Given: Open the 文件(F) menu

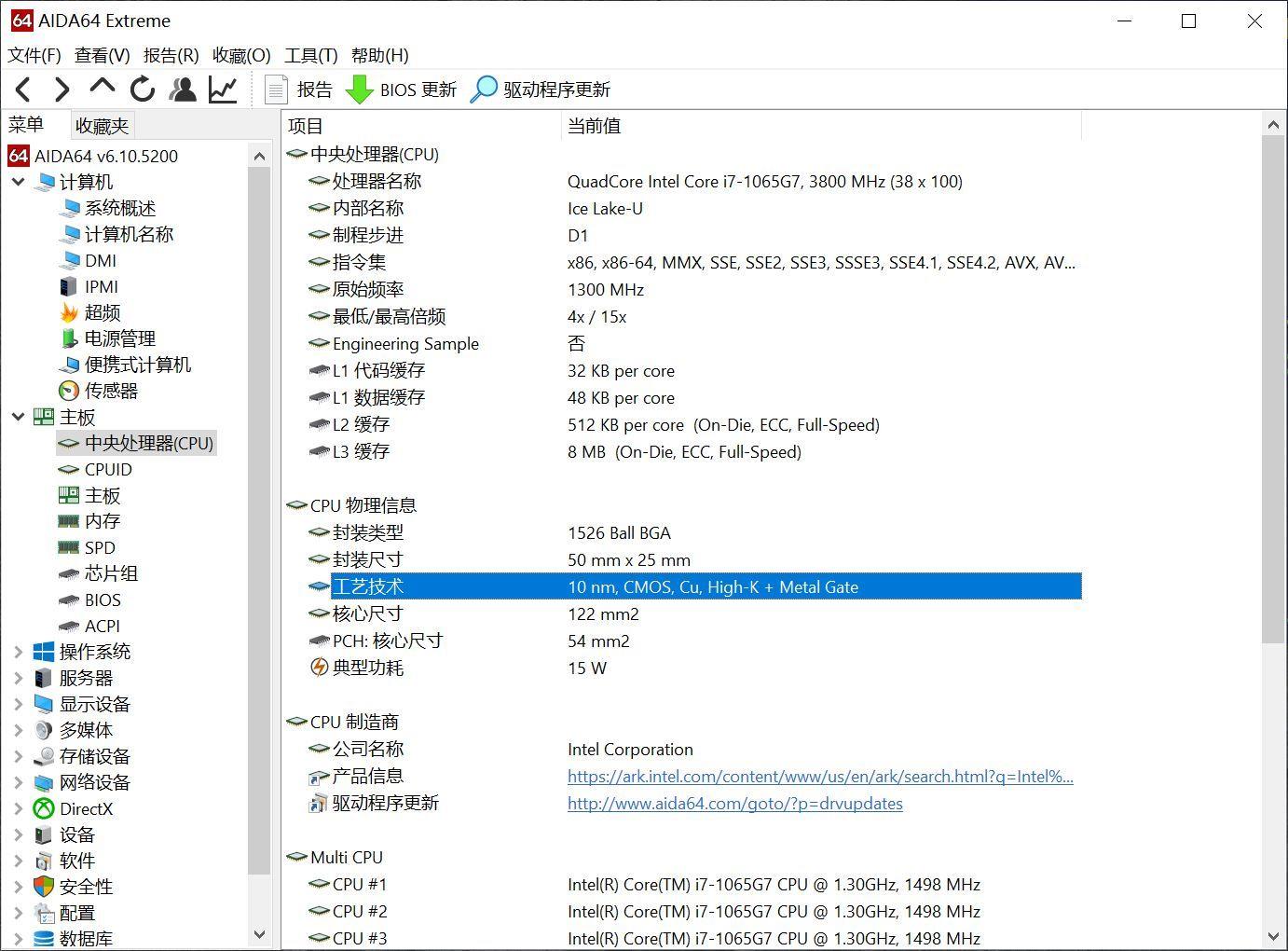Looking at the screenshot, I should pyautogui.click(x=34, y=55).
